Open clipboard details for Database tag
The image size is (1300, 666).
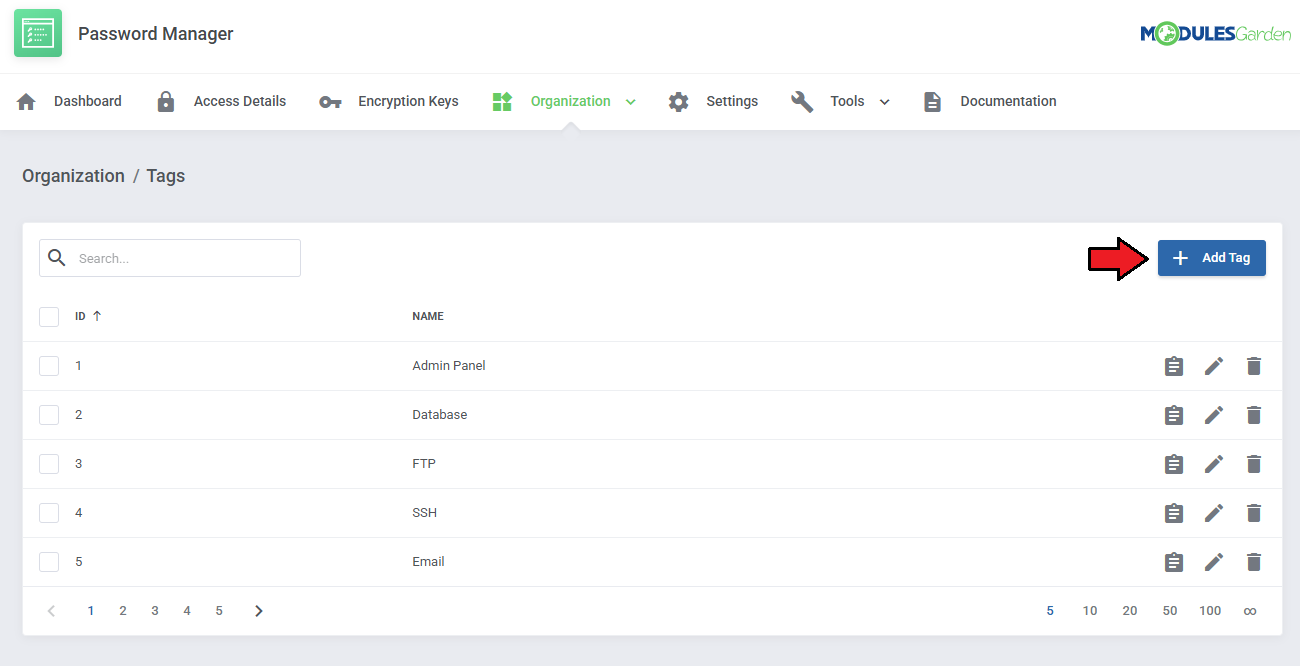(1174, 415)
